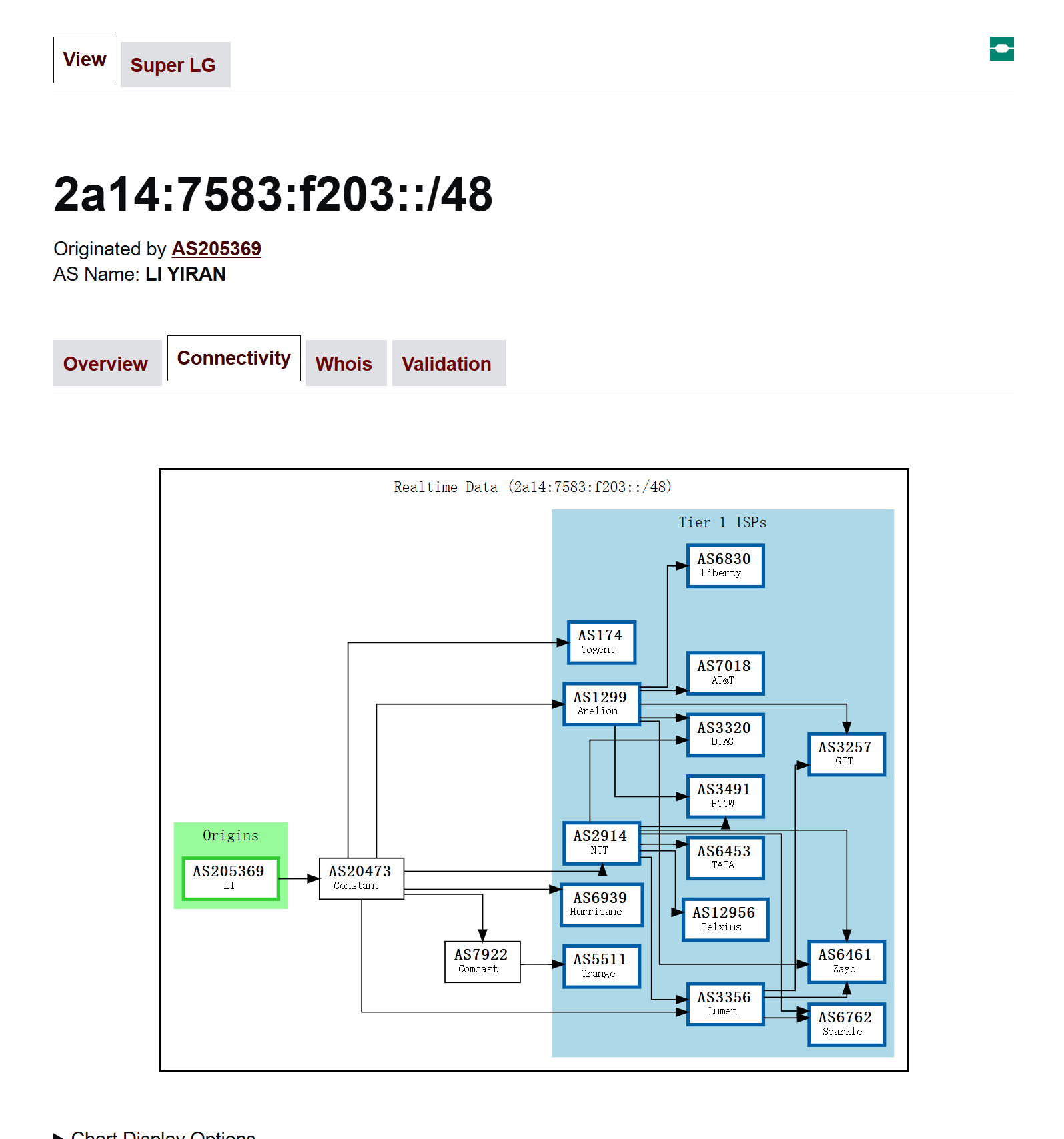Click the AS2914 NTT node
Image resolution: width=1064 pixels, height=1139 pixels.
point(601,843)
